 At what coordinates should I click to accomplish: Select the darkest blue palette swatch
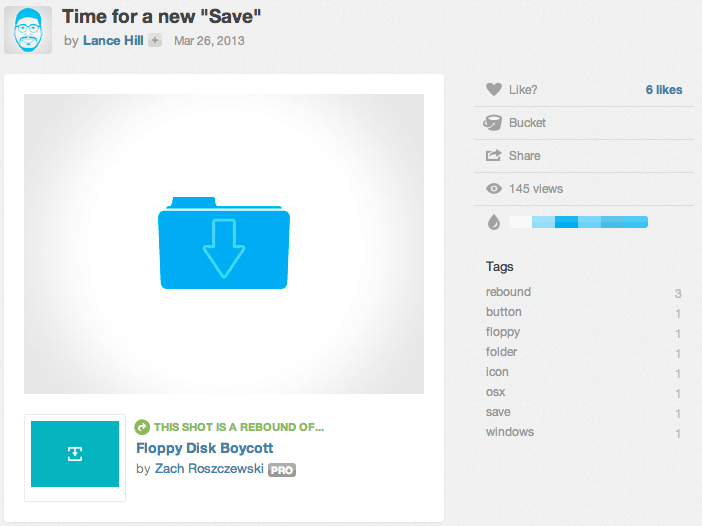(x=566, y=222)
